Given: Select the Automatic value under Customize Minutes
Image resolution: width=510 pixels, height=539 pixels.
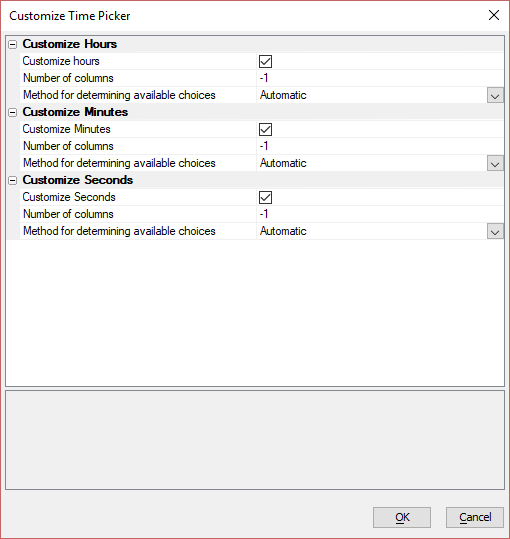Looking at the screenshot, I should (283, 163).
